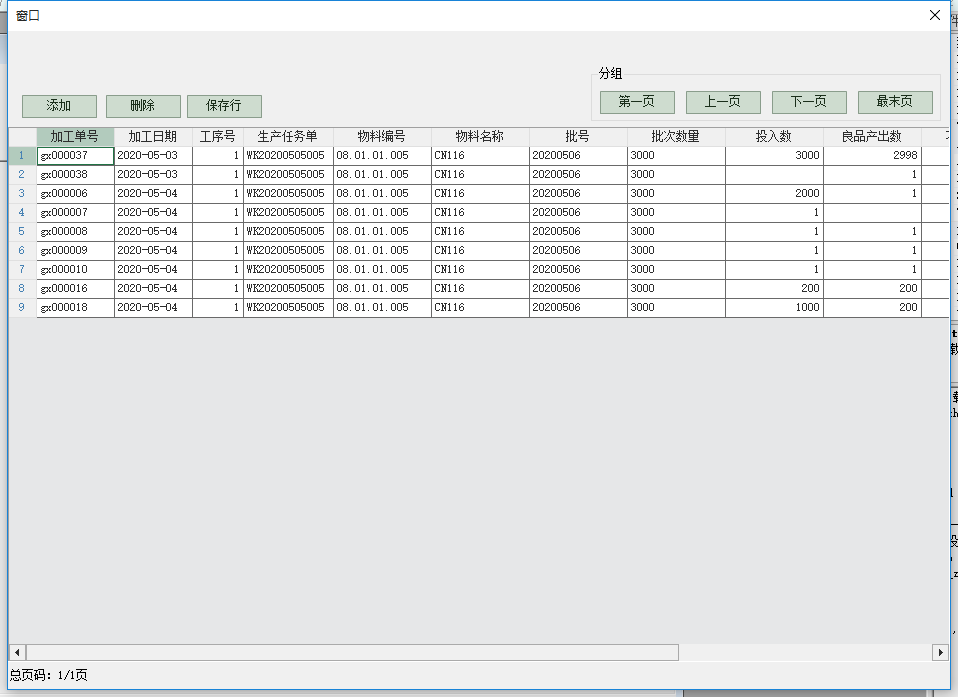The height and width of the screenshot is (697, 958).
Task: Click the 生产任务单 column header
Action: pyautogui.click(x=288, y=137)
